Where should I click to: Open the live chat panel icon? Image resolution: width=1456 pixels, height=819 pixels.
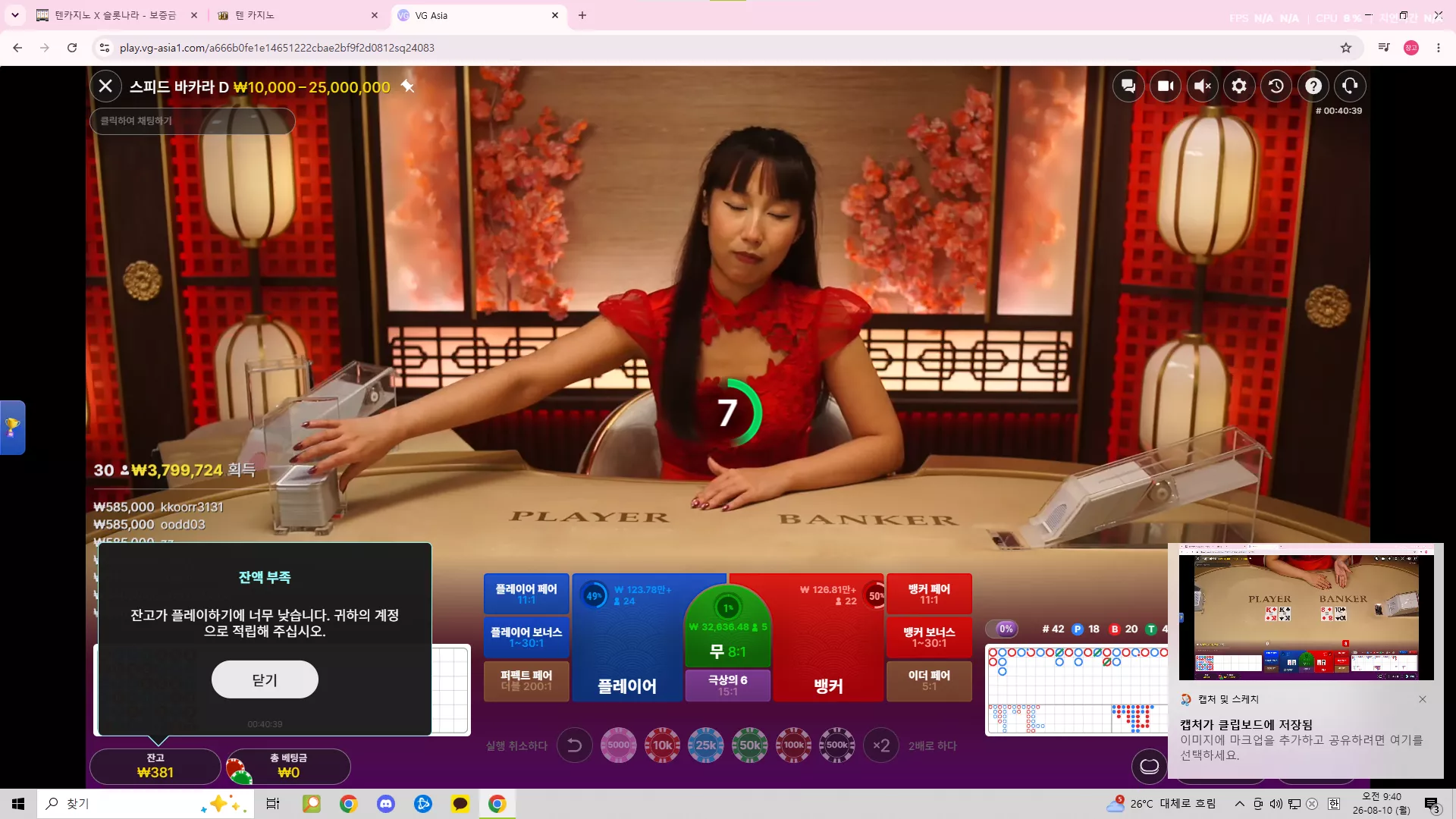1128,86
